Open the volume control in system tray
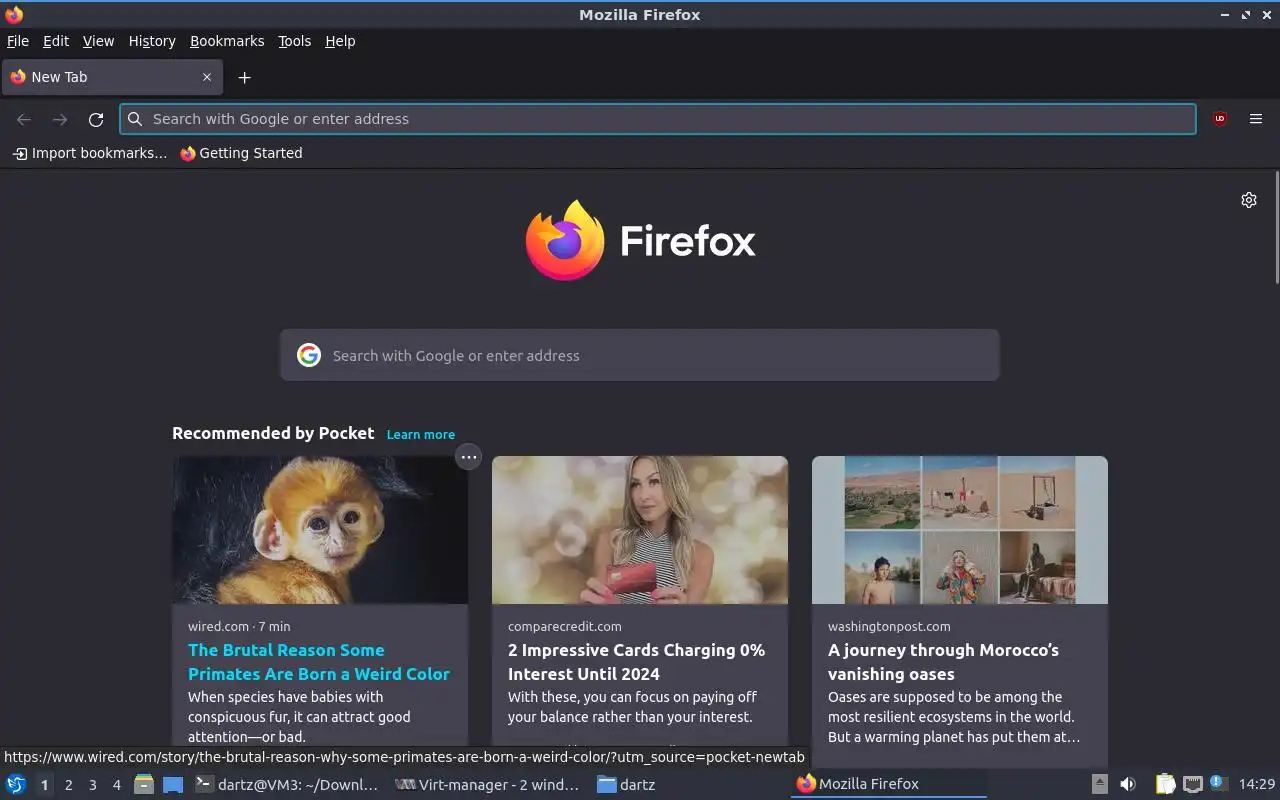The width and height of the screenshot is (1280, 800). coord(1128,785)
